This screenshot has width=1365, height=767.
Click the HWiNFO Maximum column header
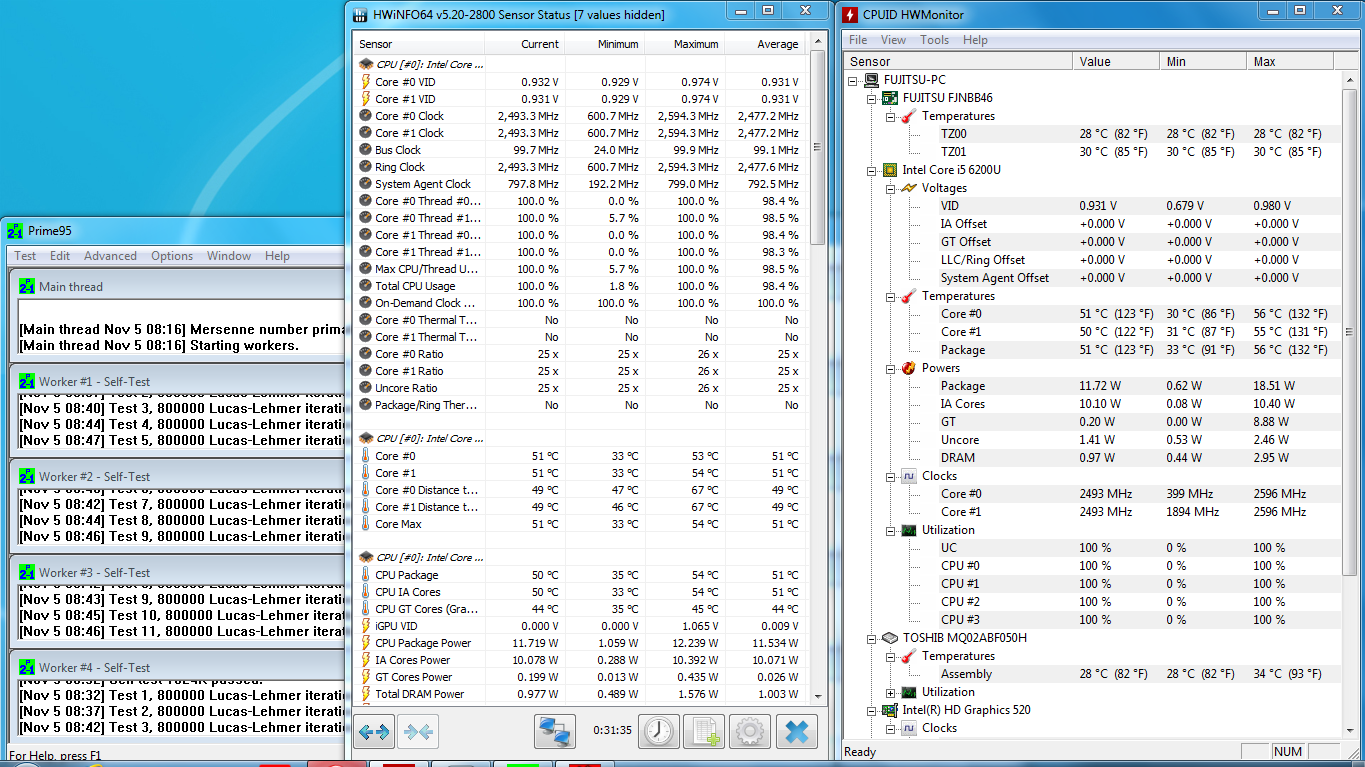(685, 44)
